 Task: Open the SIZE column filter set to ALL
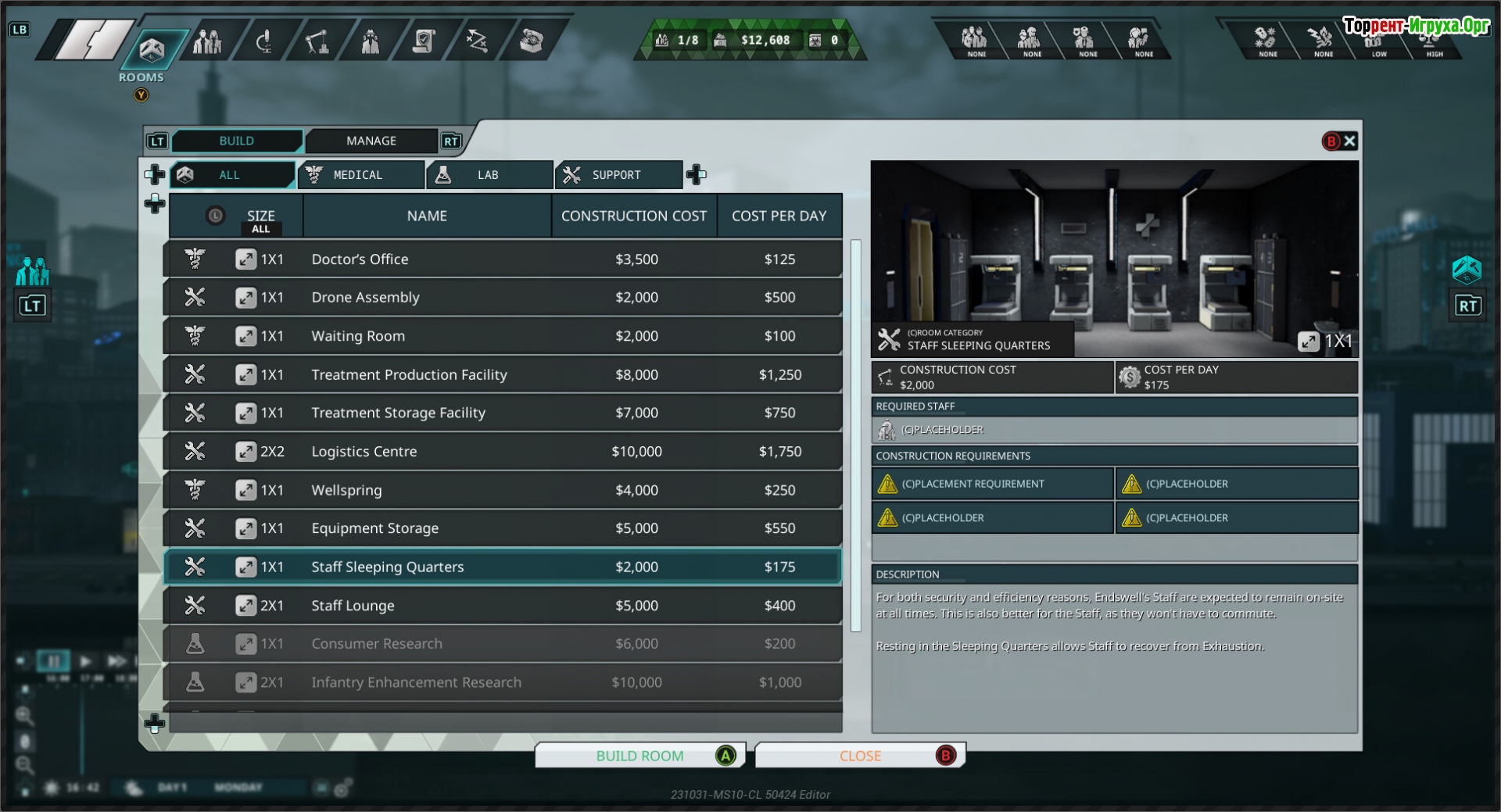pos(260,220)
